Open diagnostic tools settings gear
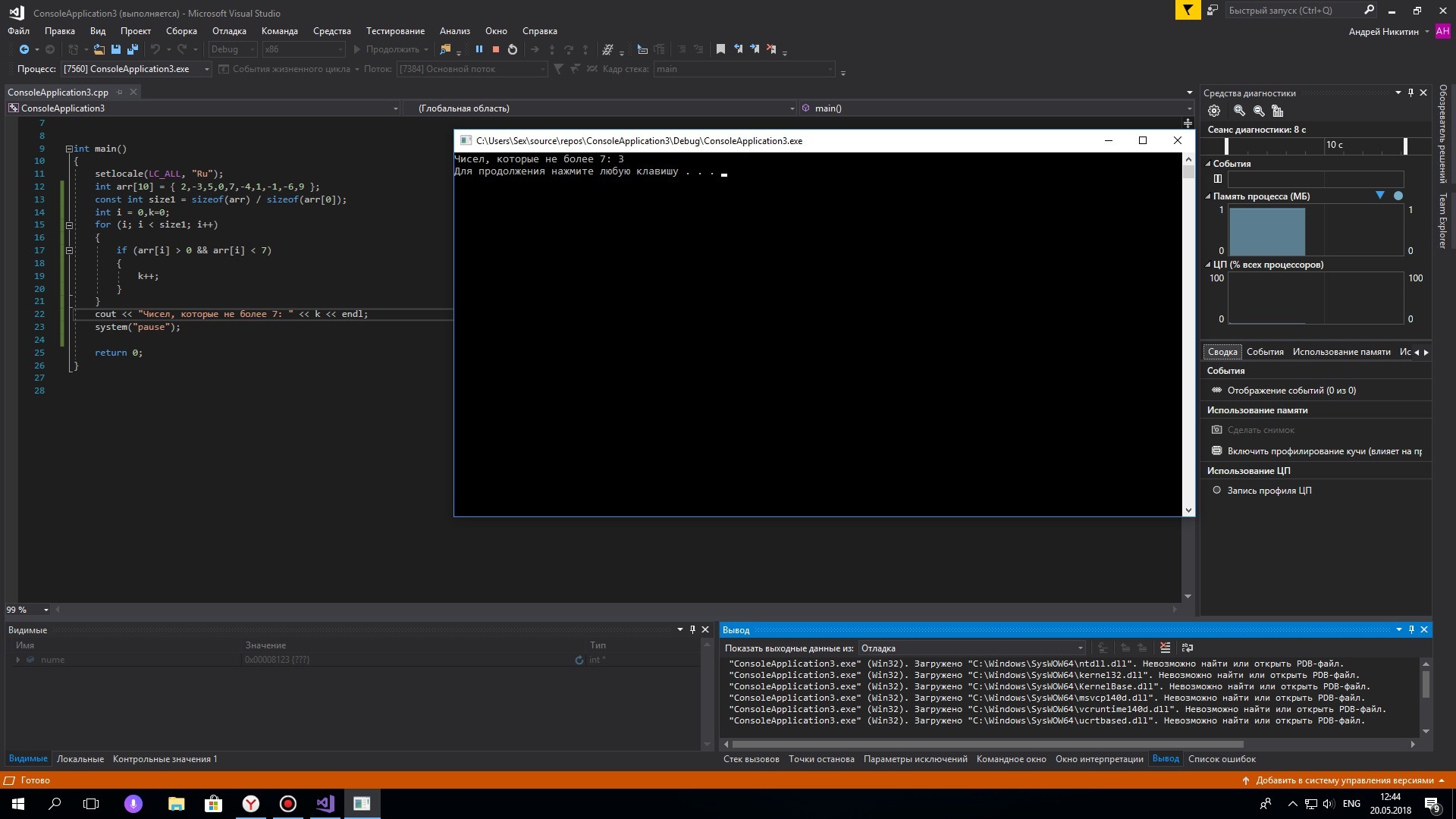The width and height of the screenshot is (1456, 819). coord(1214,111)
